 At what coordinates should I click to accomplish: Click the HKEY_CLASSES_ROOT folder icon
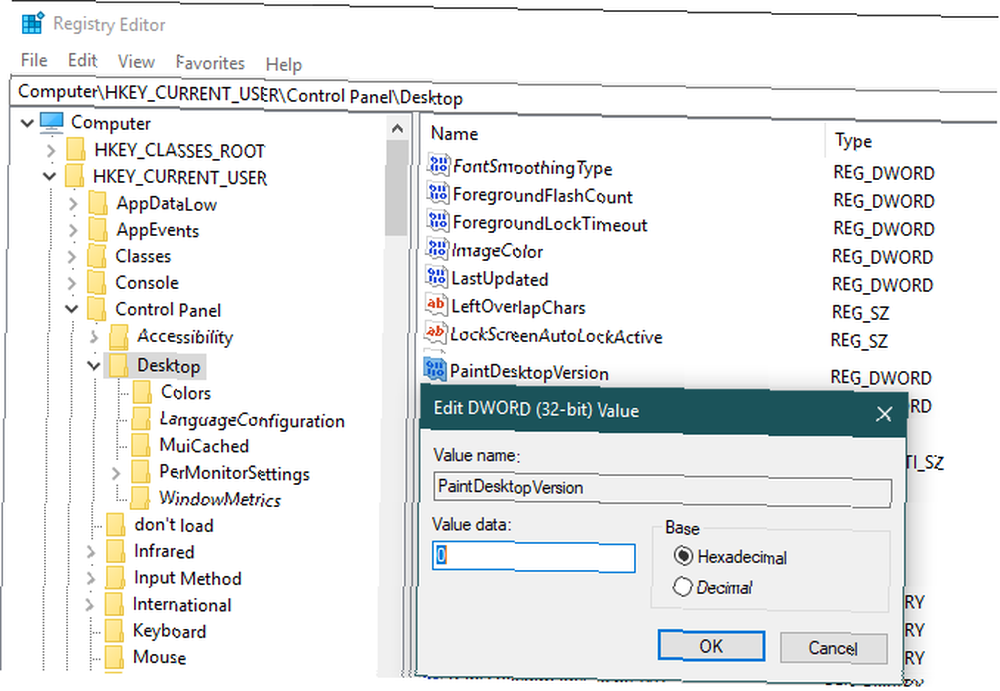click(x=76, y=149)
